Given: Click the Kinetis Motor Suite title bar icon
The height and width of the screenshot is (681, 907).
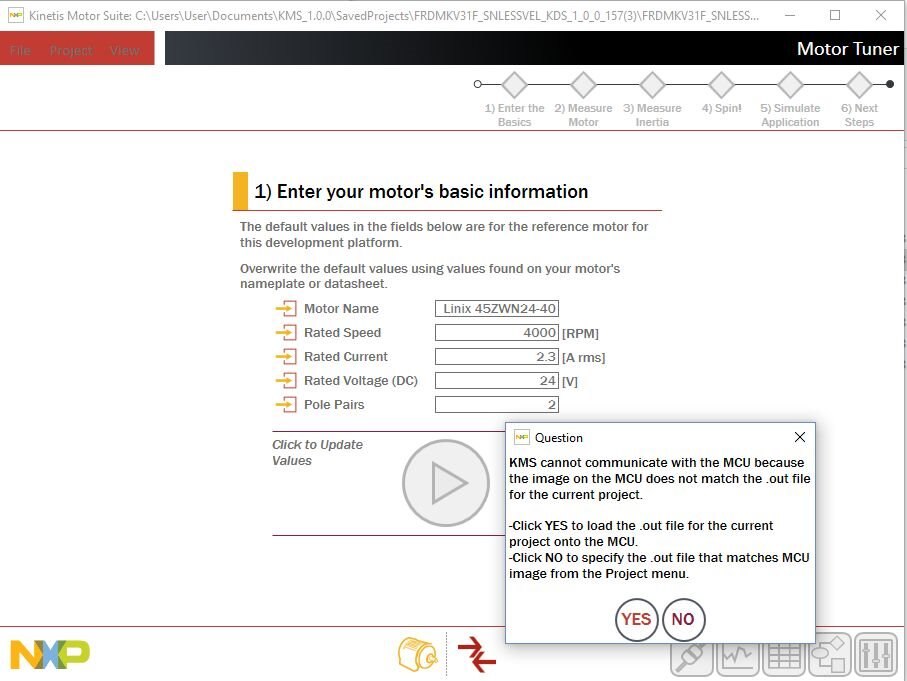Looking at the screenshot, I should (16, 15).
